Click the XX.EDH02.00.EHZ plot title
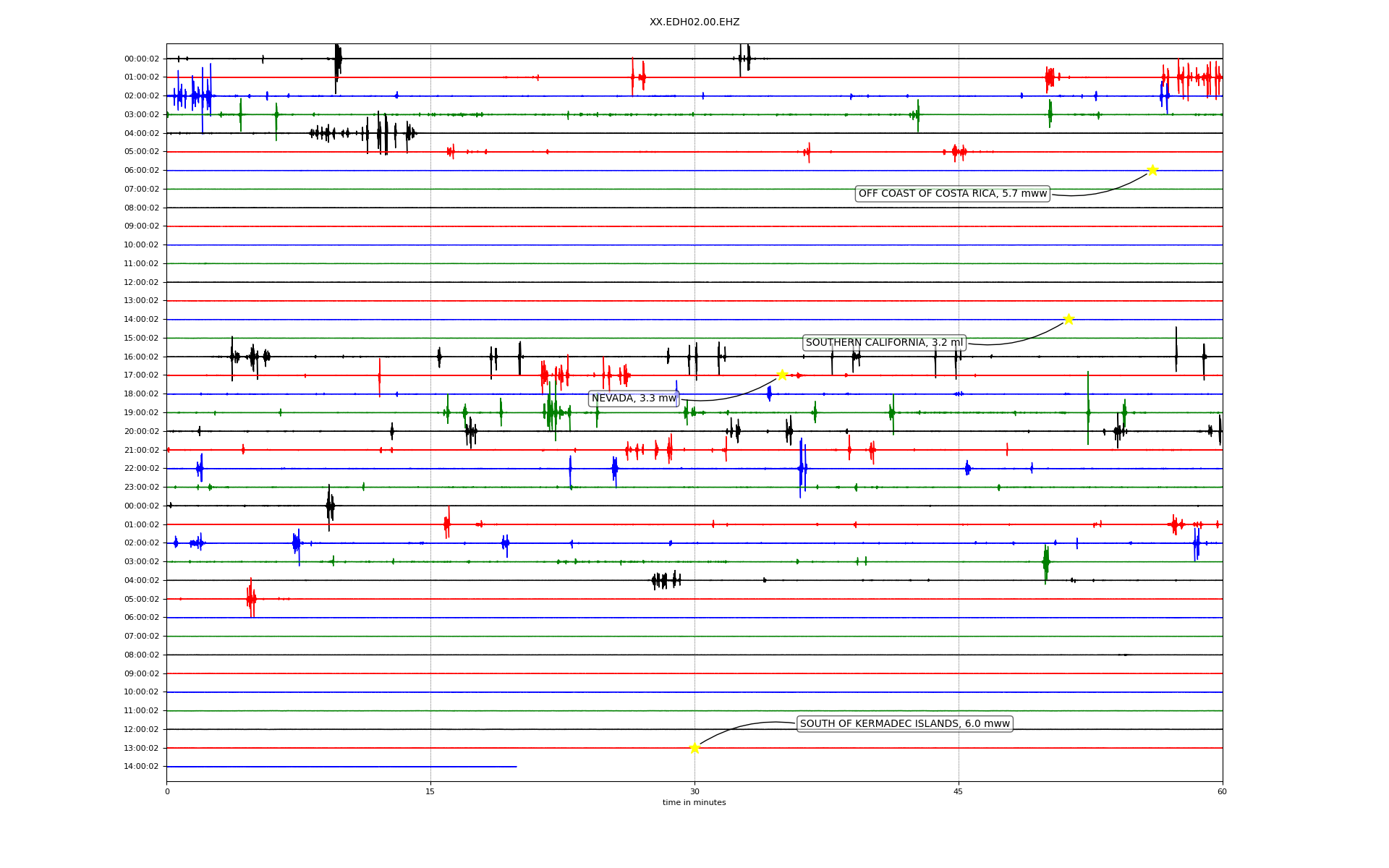The height and width of the screenshot is (868, 1389). coord(694,22)
